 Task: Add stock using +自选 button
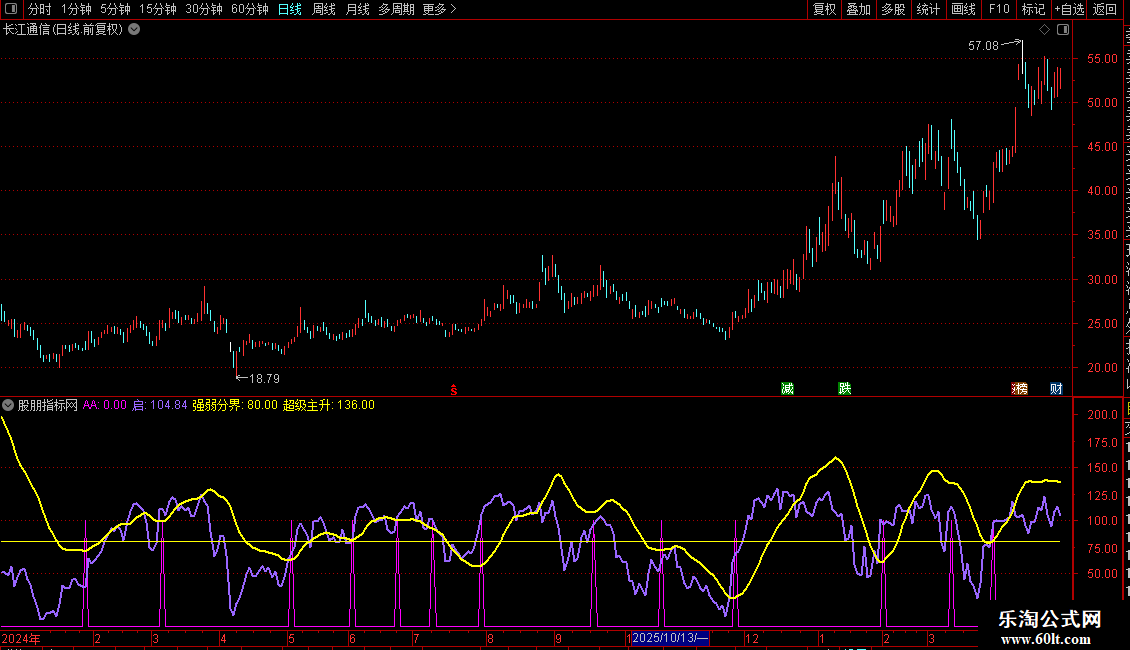click(1069, 9)
